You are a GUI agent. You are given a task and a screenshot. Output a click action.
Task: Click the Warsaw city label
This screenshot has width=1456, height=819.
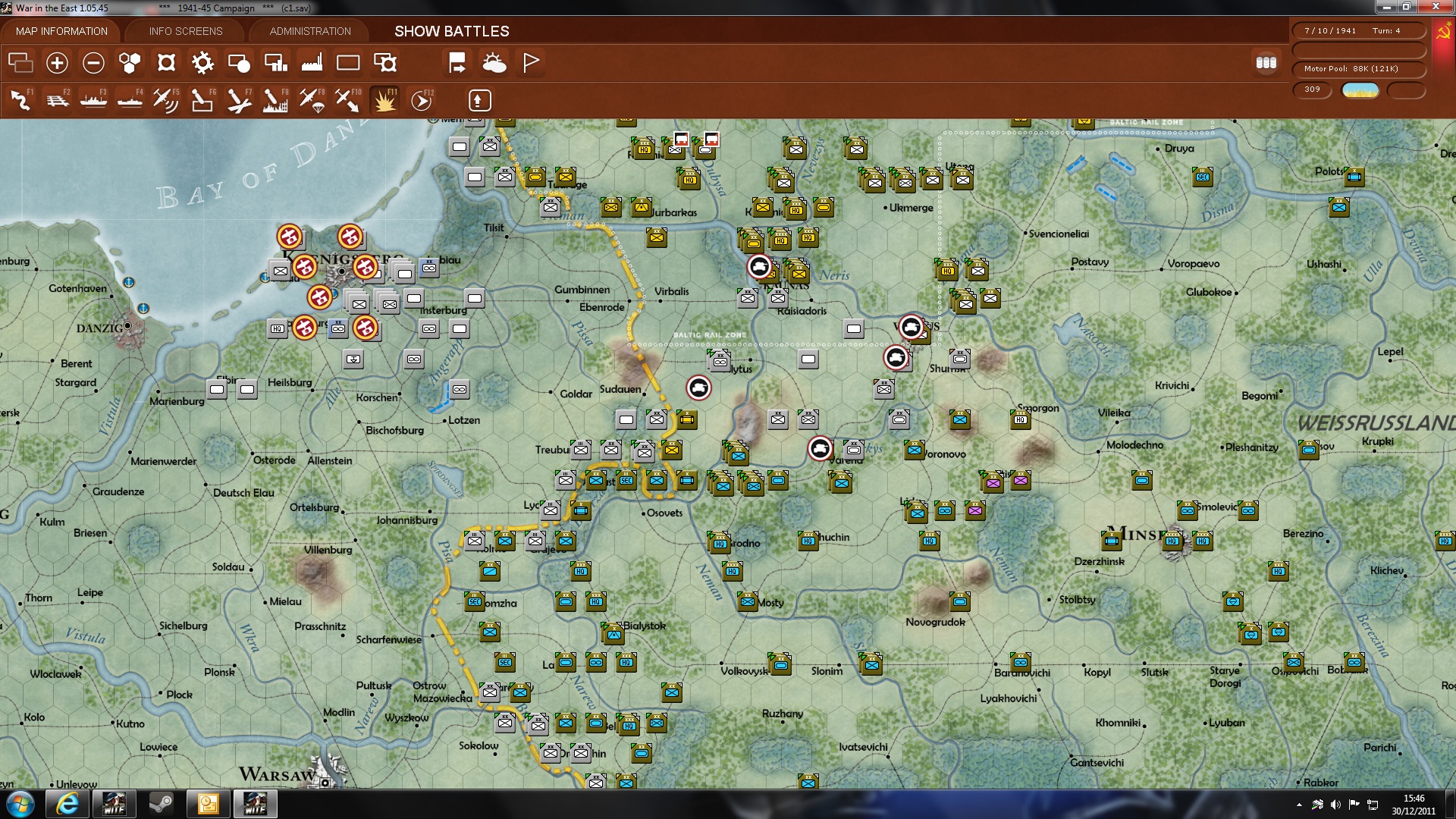tap(277, 774)
